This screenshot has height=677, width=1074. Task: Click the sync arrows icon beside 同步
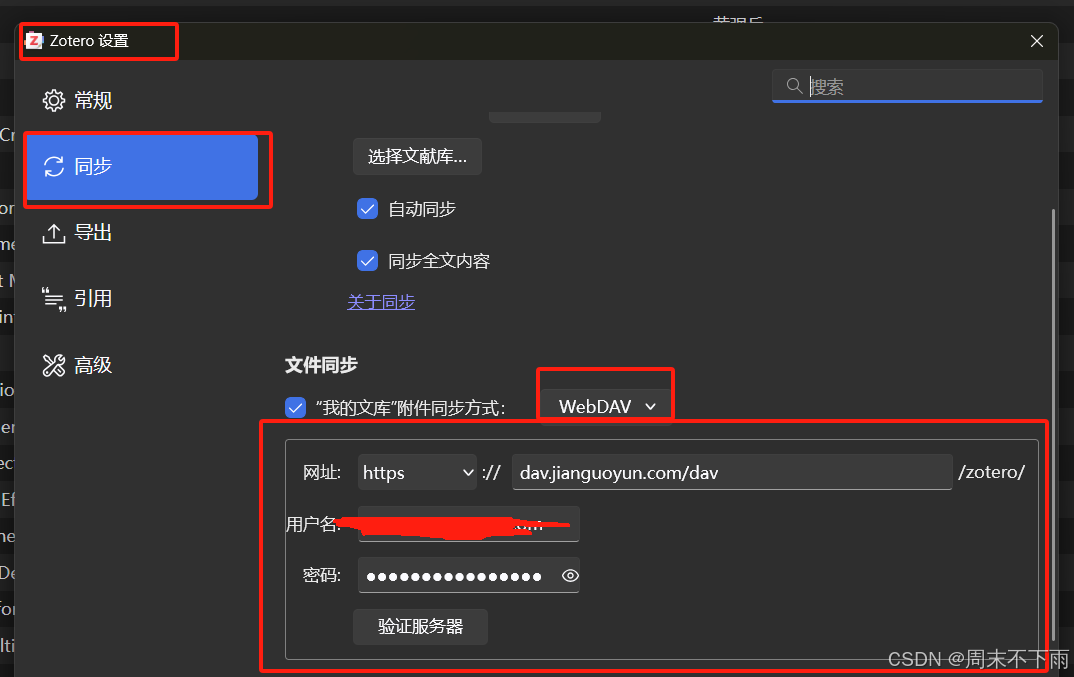point(54,167)
